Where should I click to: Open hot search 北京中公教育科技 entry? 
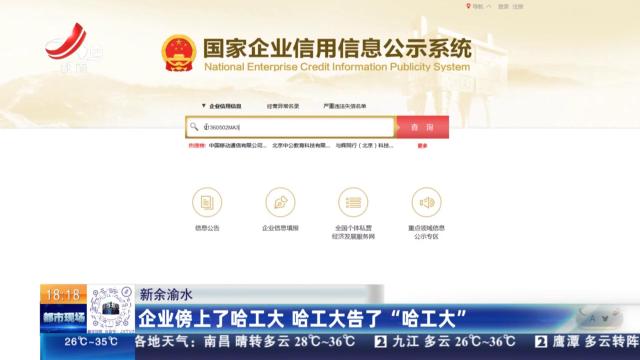coord(301,145)
